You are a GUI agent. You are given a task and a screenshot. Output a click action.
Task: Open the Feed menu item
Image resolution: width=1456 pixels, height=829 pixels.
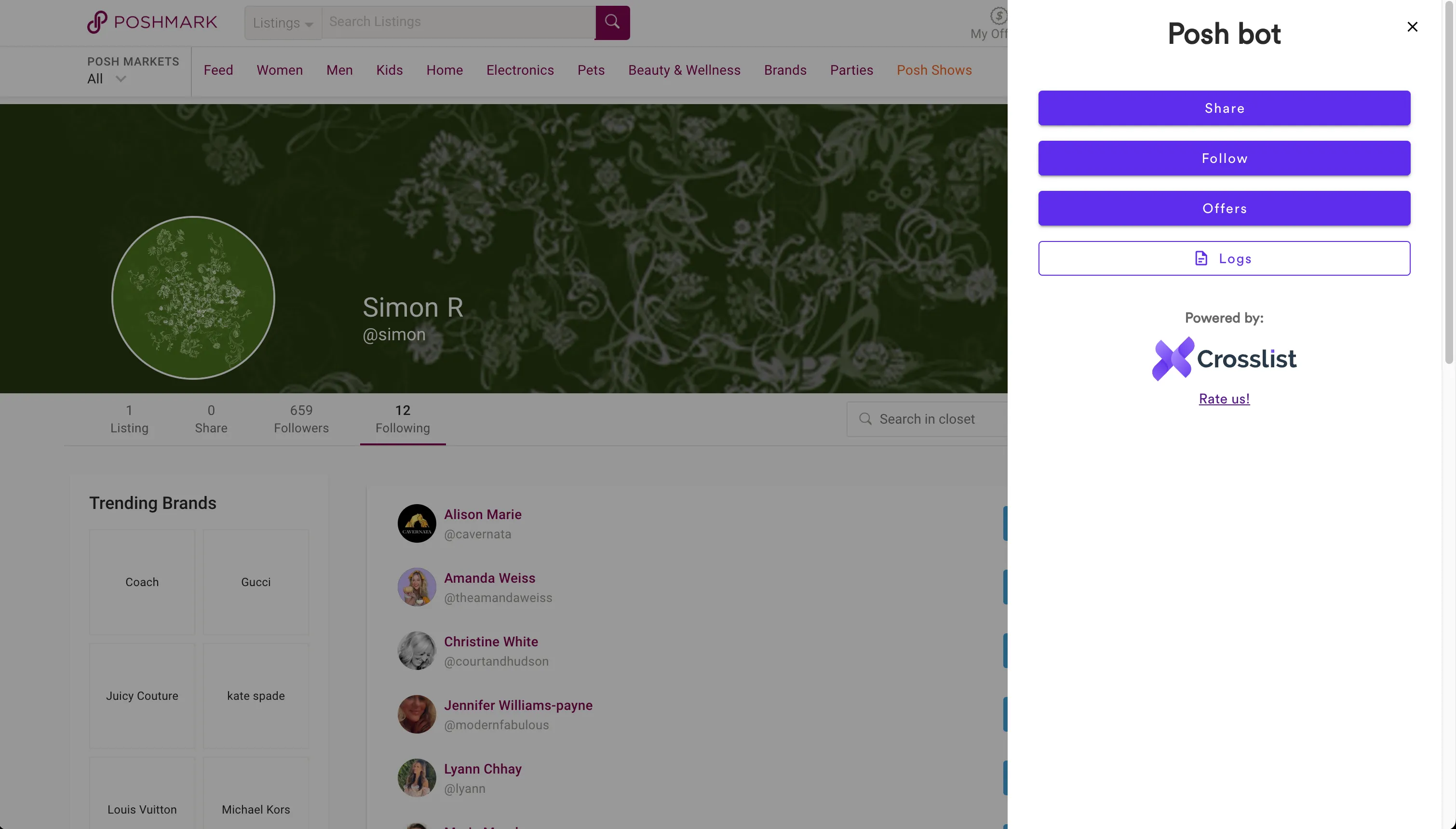219,70
